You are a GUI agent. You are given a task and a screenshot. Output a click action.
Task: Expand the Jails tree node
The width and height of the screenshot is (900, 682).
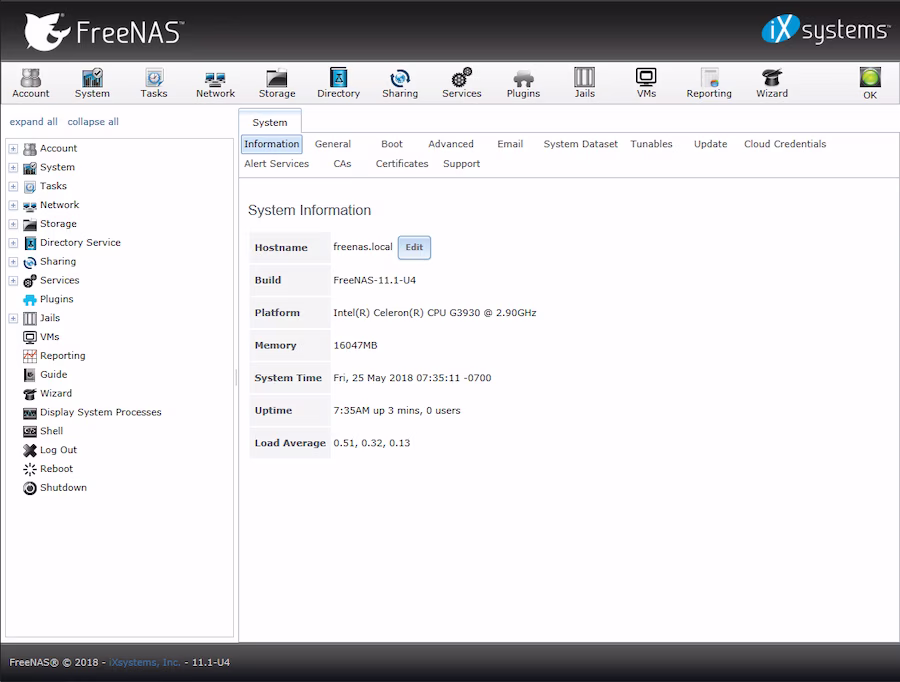coord(13,318)
